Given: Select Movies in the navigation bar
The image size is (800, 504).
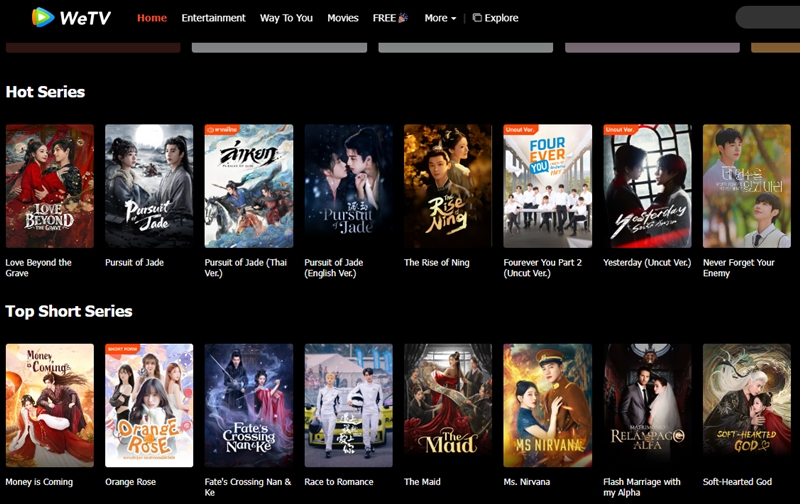Looking at the screenshot, I should 343,18.
